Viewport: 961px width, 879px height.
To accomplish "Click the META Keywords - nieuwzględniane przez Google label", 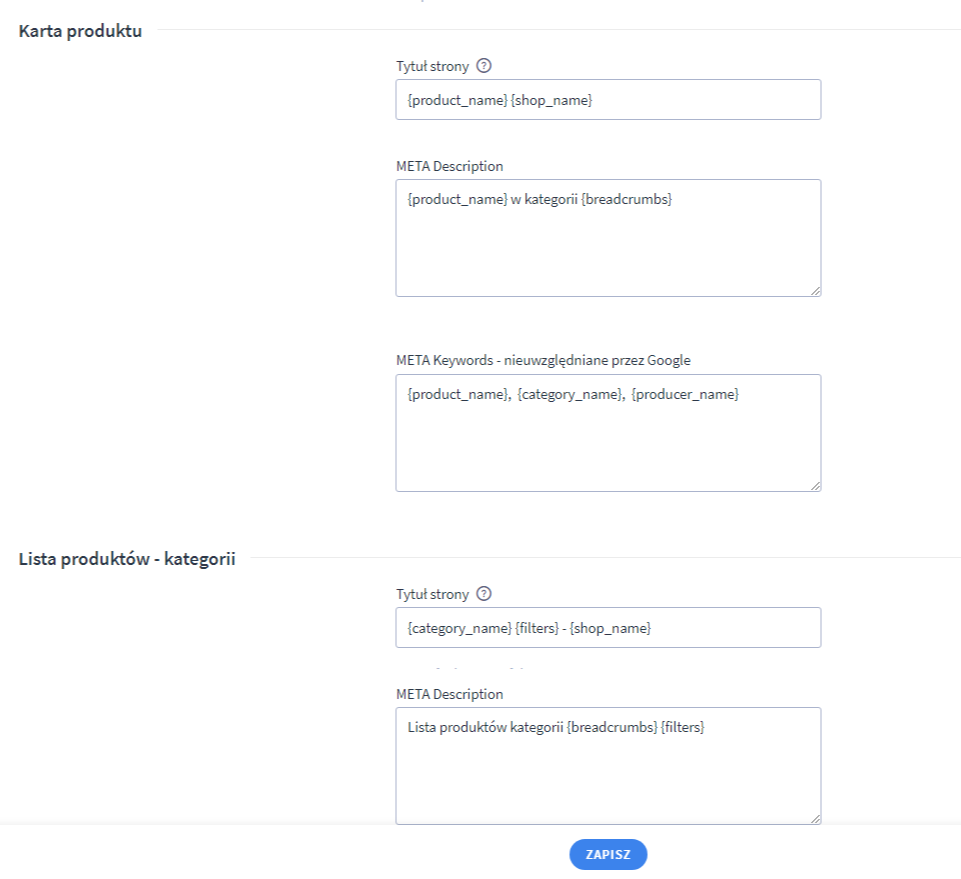I will [543, 360].
